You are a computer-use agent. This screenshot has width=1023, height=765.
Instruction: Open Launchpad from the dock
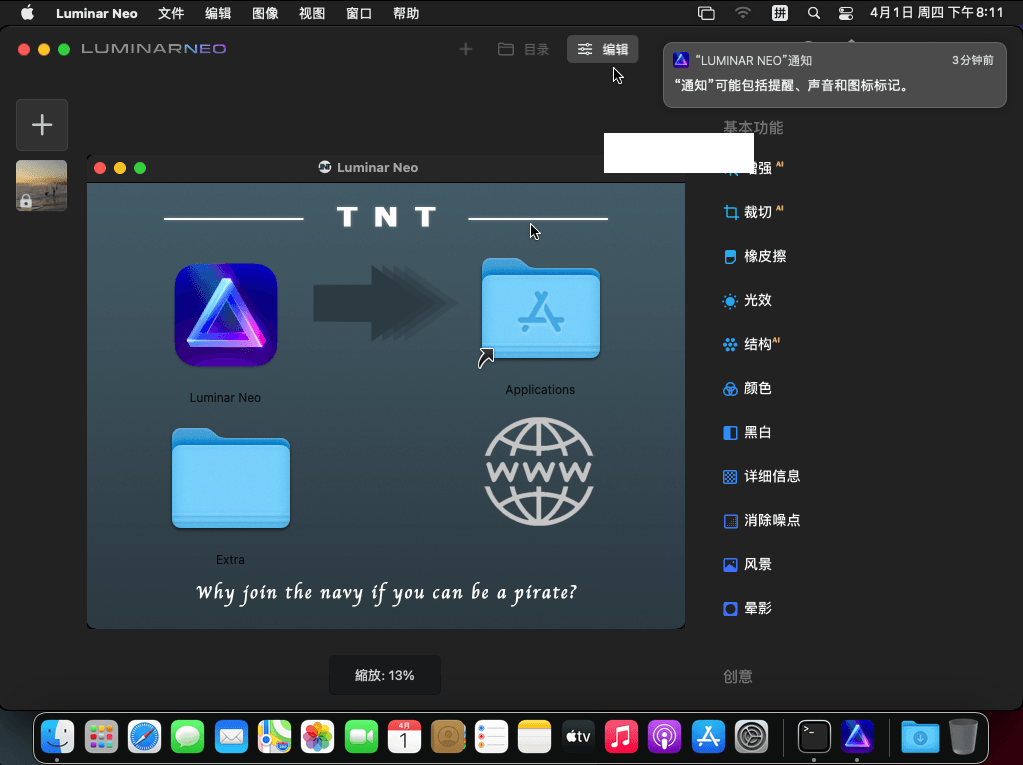tap(101, 737)
